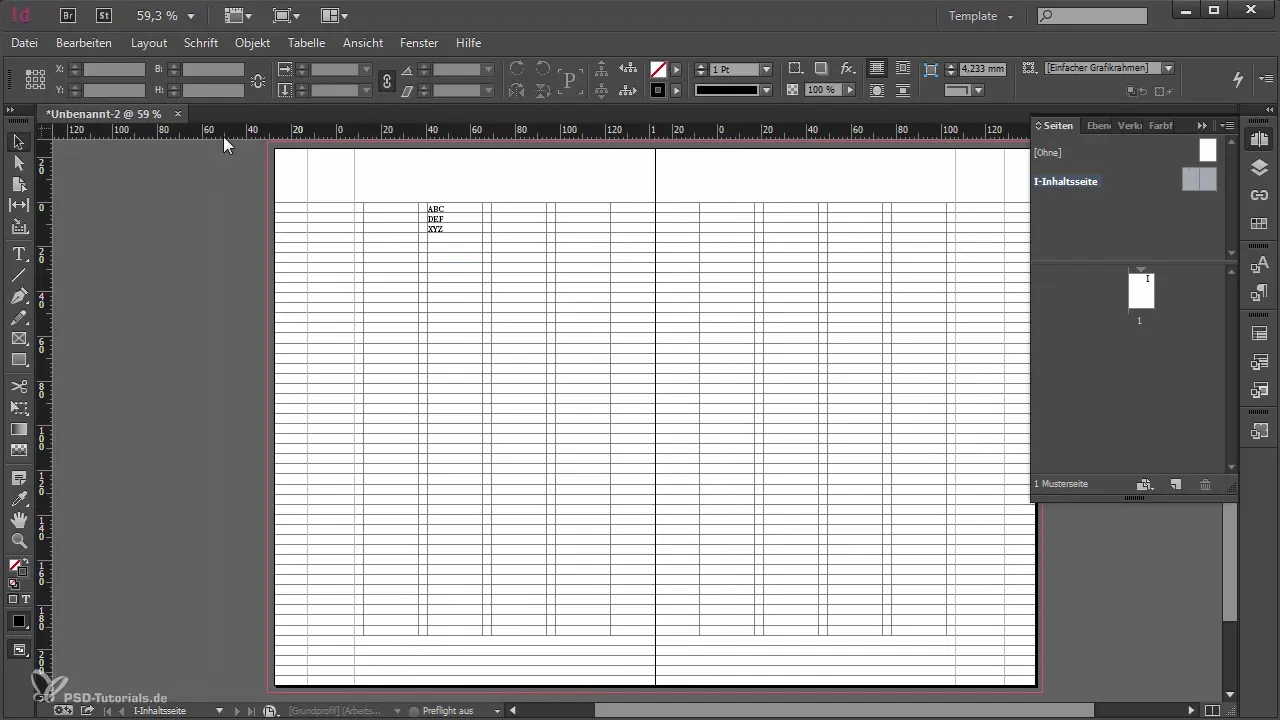Select the Pencil tool
1280x720 pixels.
tap(19, 318)
